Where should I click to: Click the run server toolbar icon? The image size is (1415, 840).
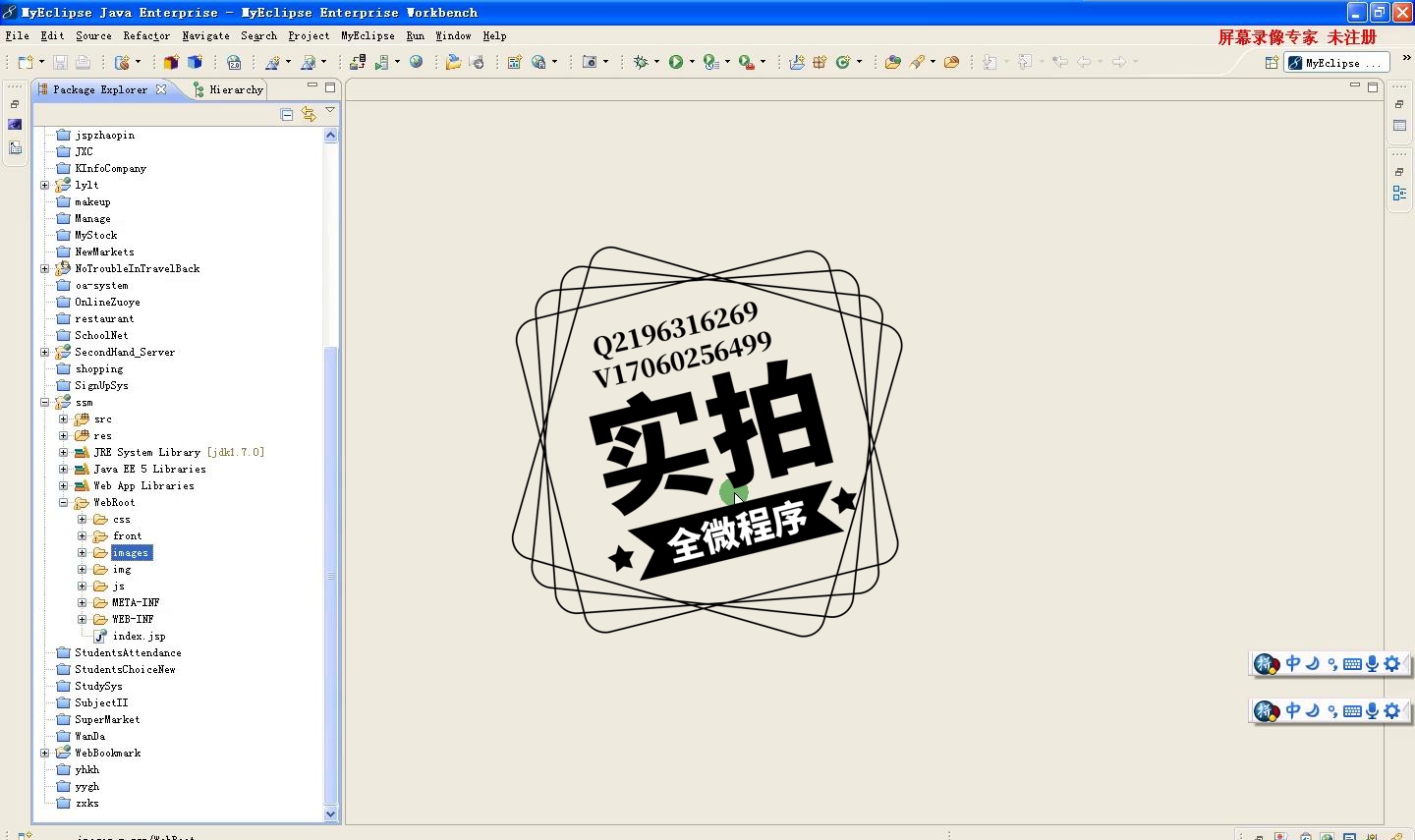pos(383,62)
